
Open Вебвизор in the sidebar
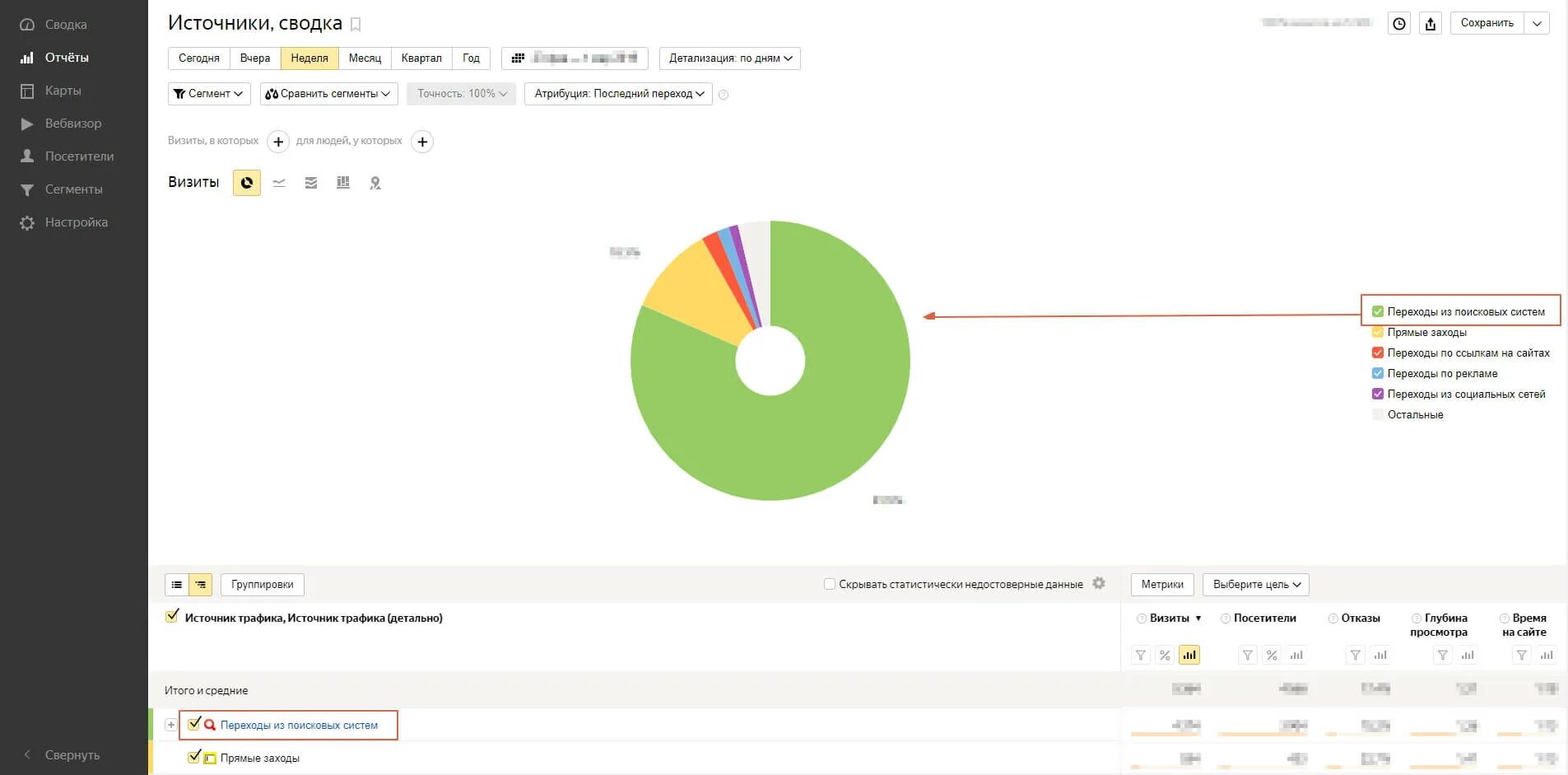[61, 124]
